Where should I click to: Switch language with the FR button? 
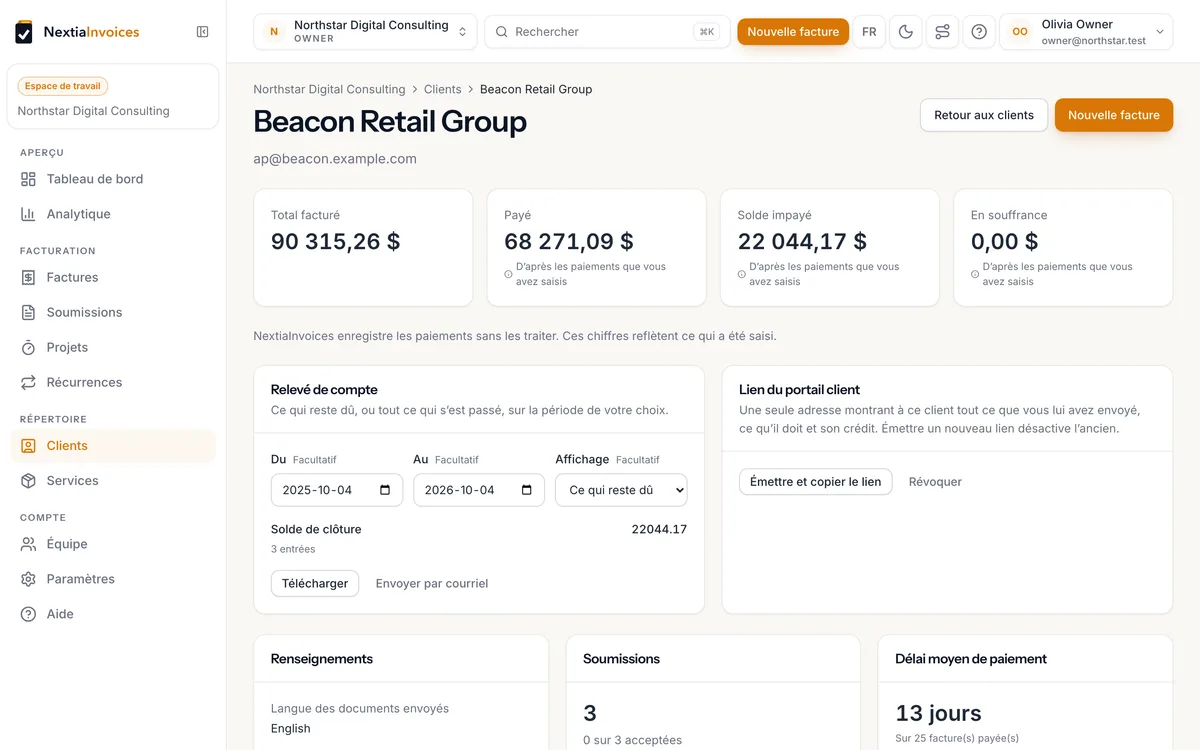tap(869, 32)
